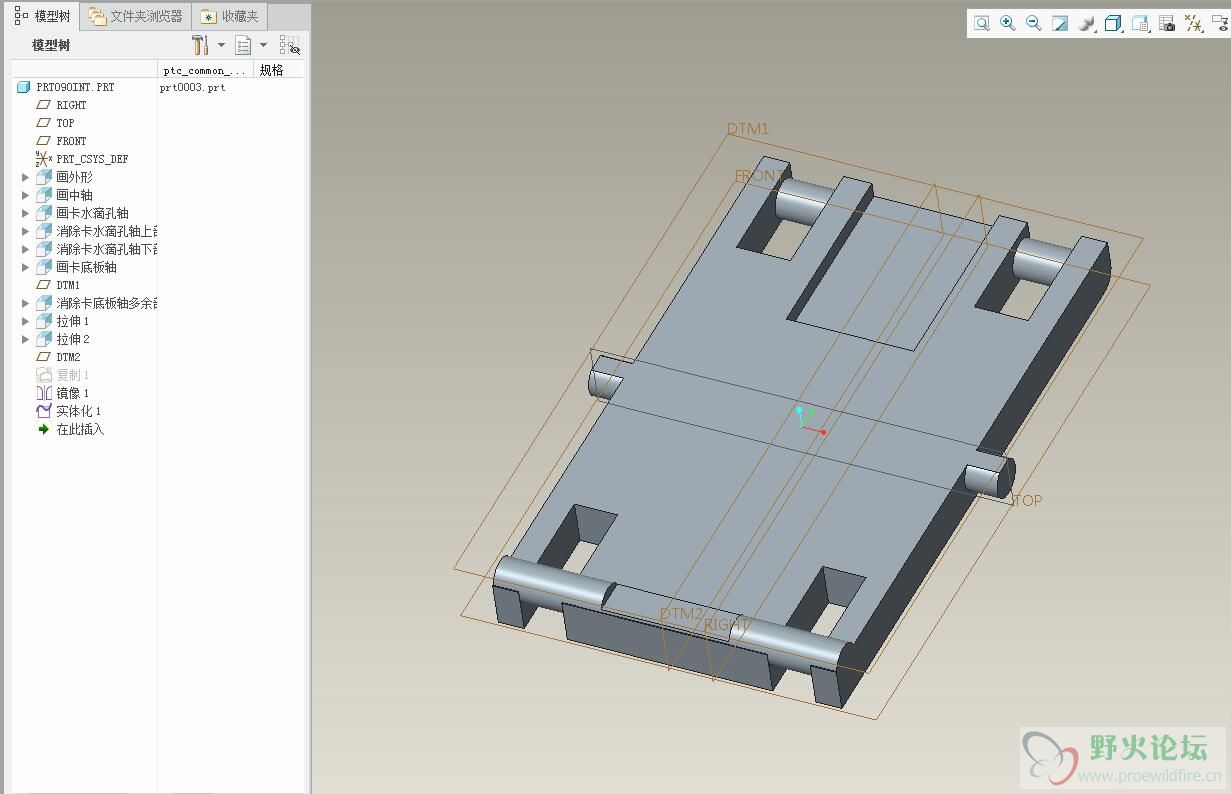Select the 拉伸 1 feature

point(72,321)
